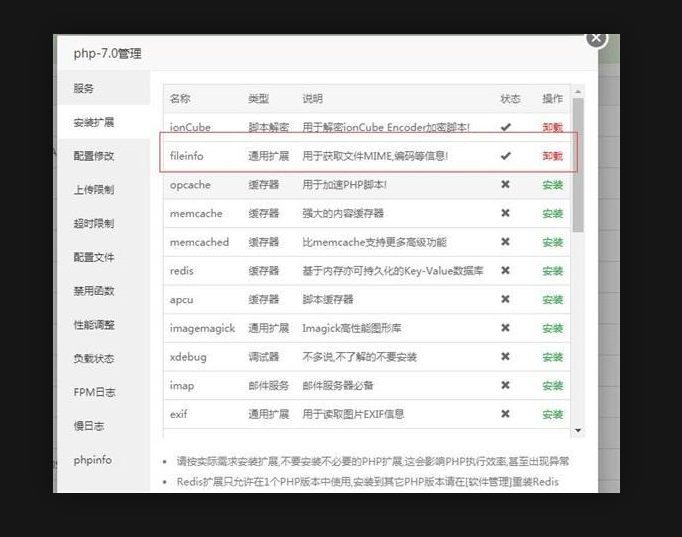682x537 pixels.
Task: Install the redis extension
Action: tap(552, 271)
